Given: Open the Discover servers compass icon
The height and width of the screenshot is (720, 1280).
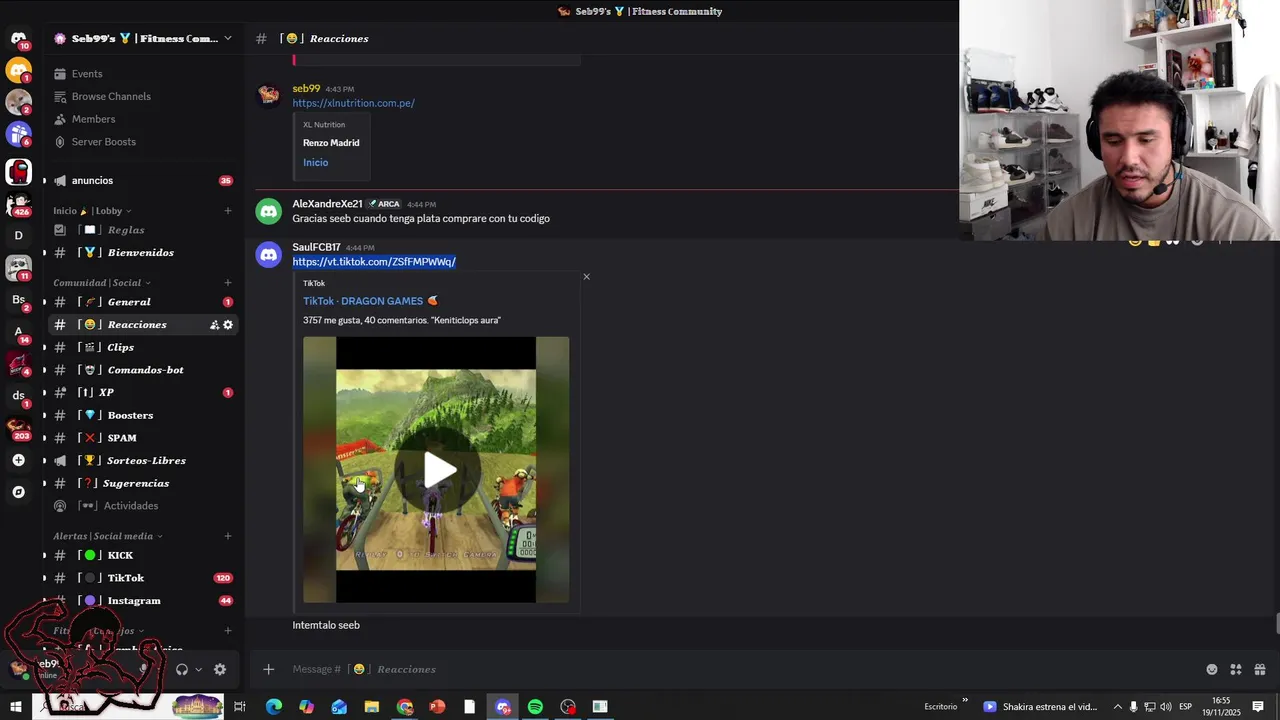Looking at the screenshot, I should pyautogui.click(x=18, y=492).
